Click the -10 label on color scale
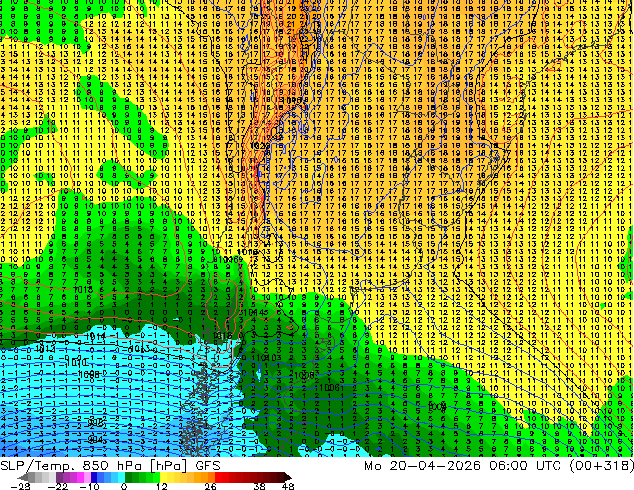The width and height of the screenshot is (634, 490). click(89, 486)
